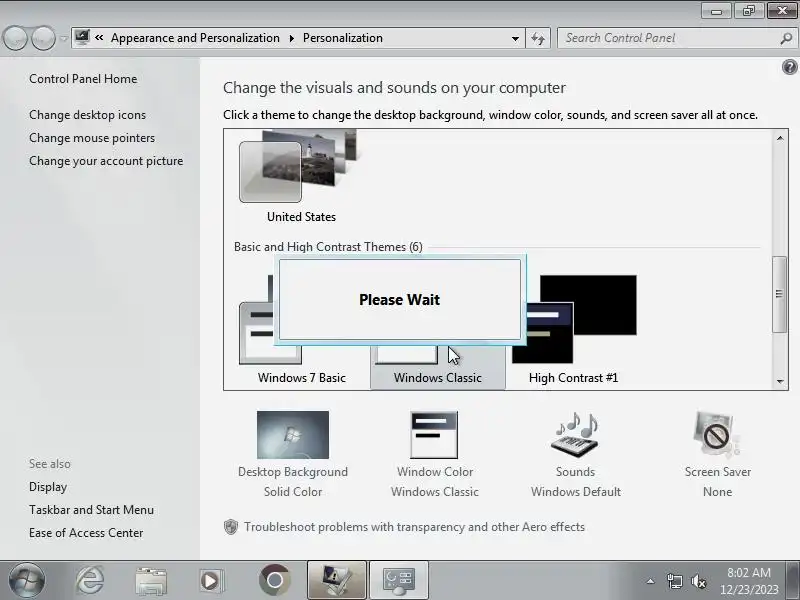The width and height of the screenshot is (800, 600).
Task: Click the search magnifier icon
Action: click(786, 38)
